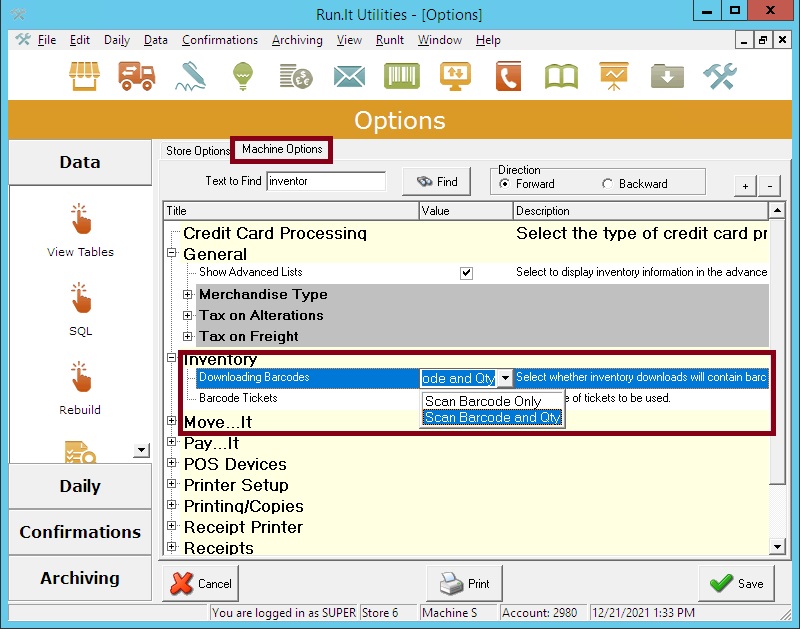The image size is (800, 629).
Task: Open the Edit menu
Action: [80, 40]
